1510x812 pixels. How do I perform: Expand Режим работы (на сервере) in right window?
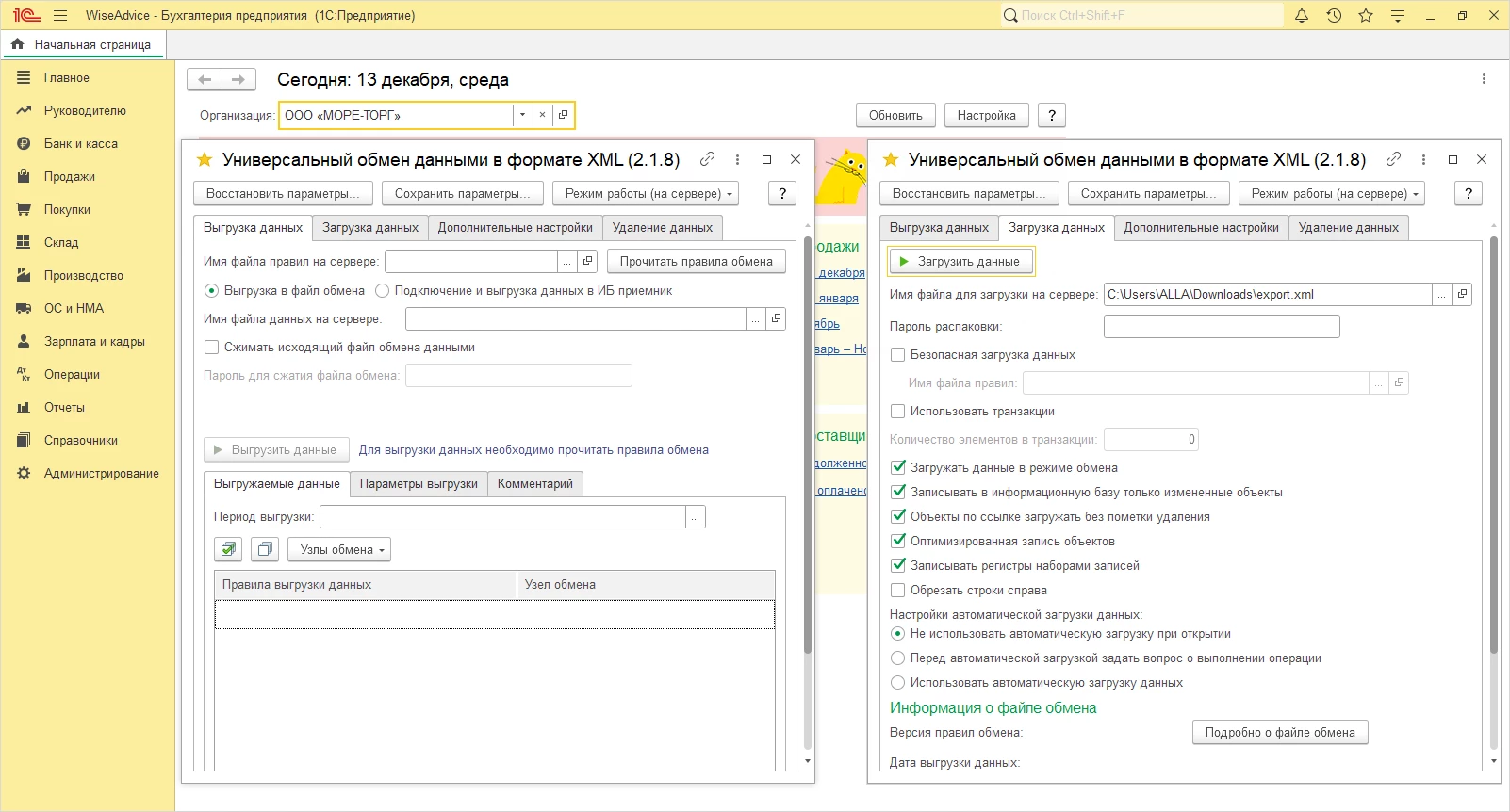[x=1331, y=193]
